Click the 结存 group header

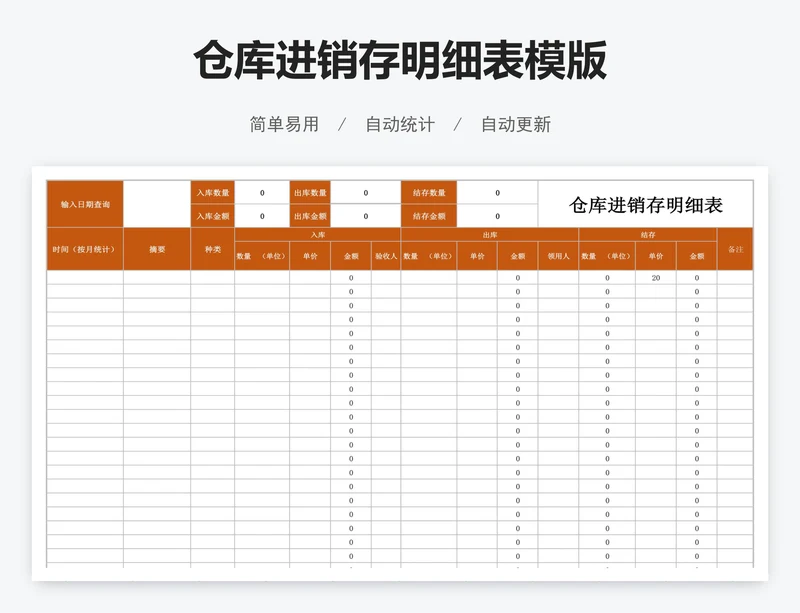(648, 235)
